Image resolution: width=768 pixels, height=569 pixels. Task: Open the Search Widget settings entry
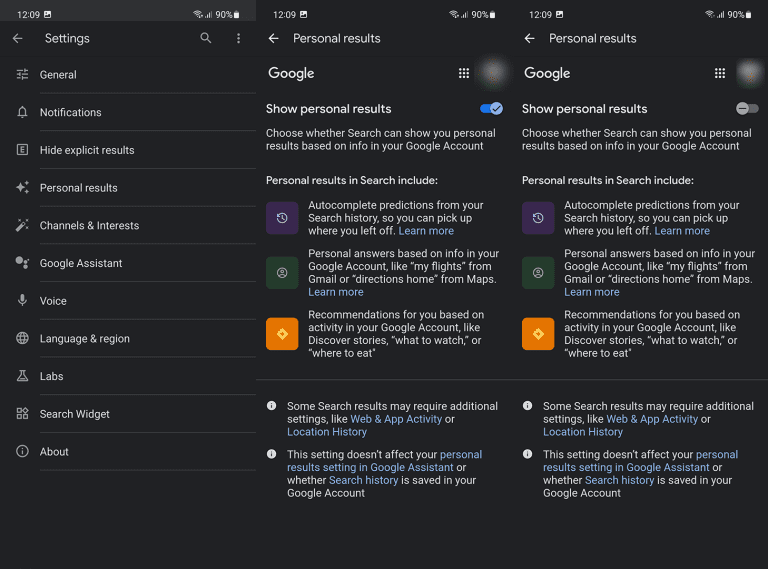(x=75, y=414)
